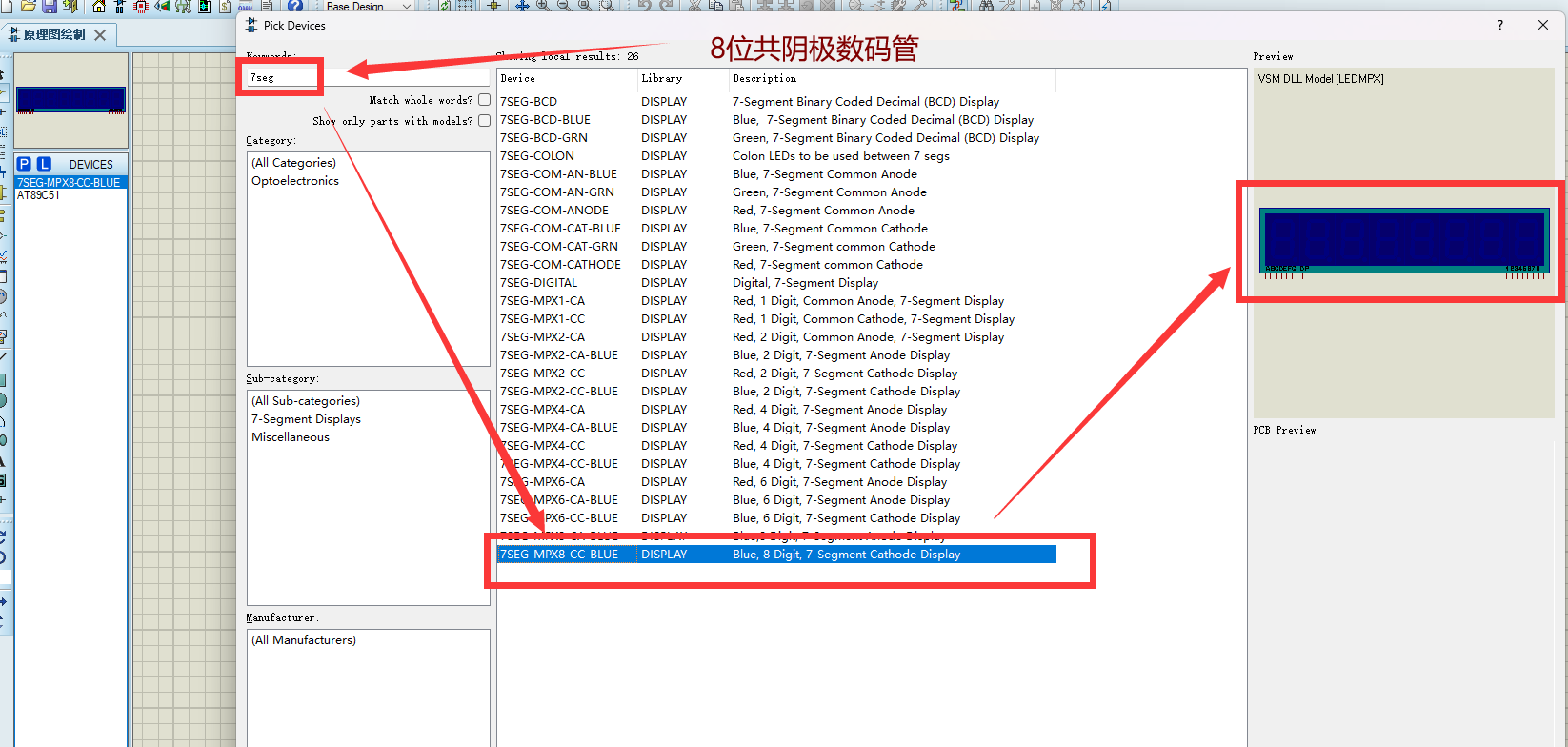
Task: Close the 原理图绘制 tab
Action: point(100,35)
